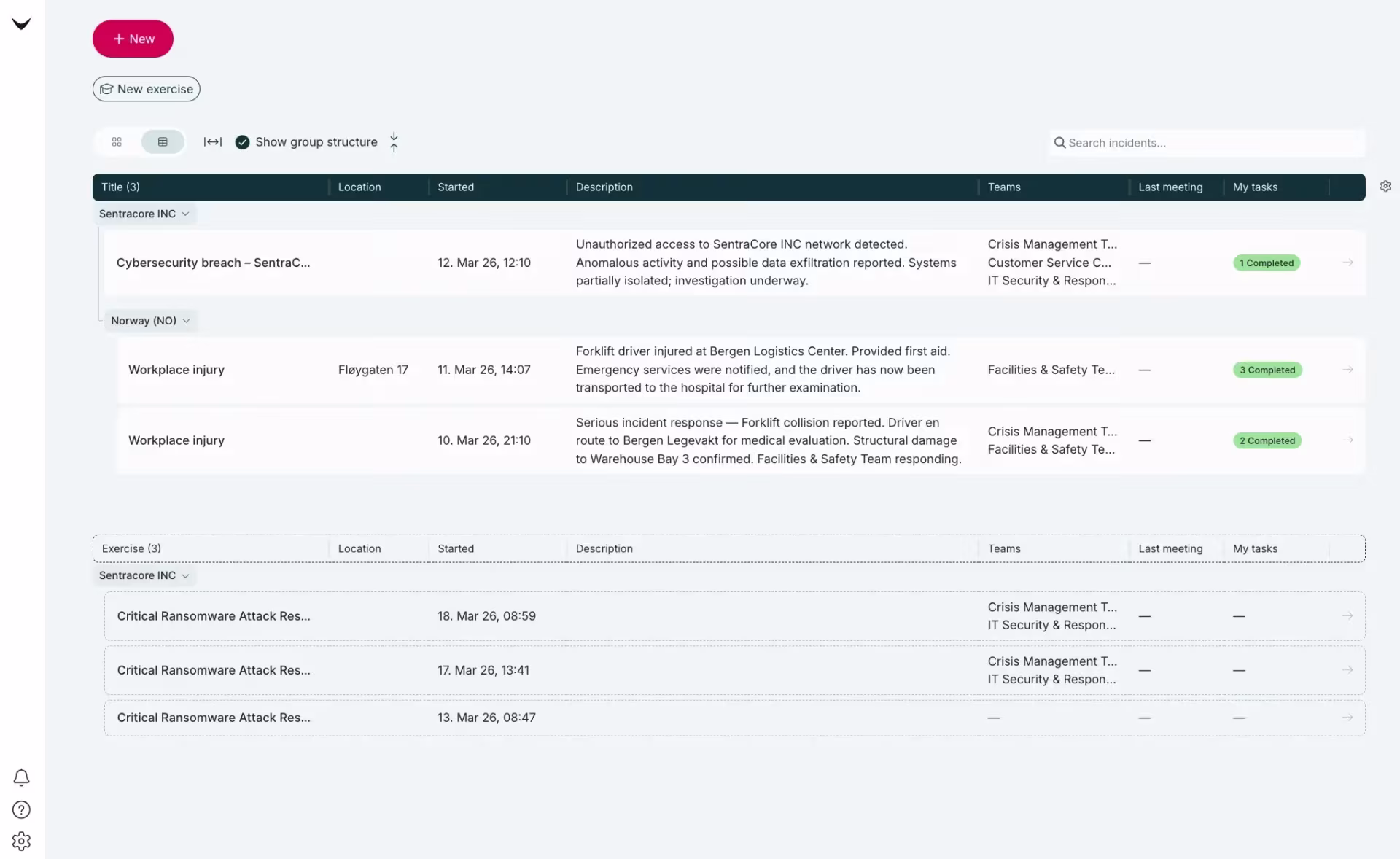This screenshot has height=859, width=1400.
Task: Open Cybersecurity breach incident arrow
Action: coord(1347,263)
